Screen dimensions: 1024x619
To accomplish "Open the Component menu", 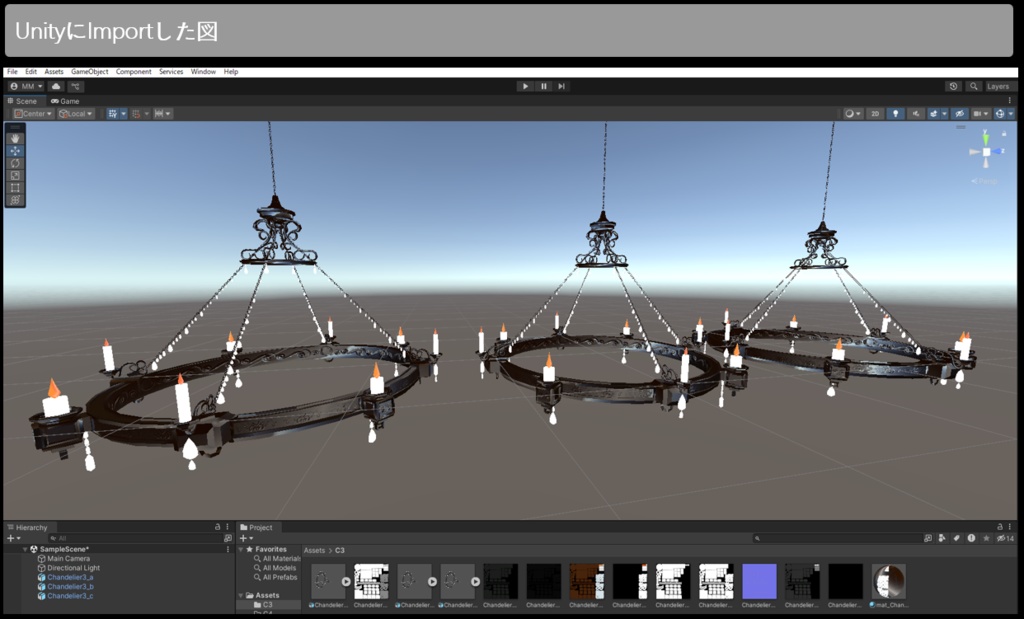I will click(133, 72).
